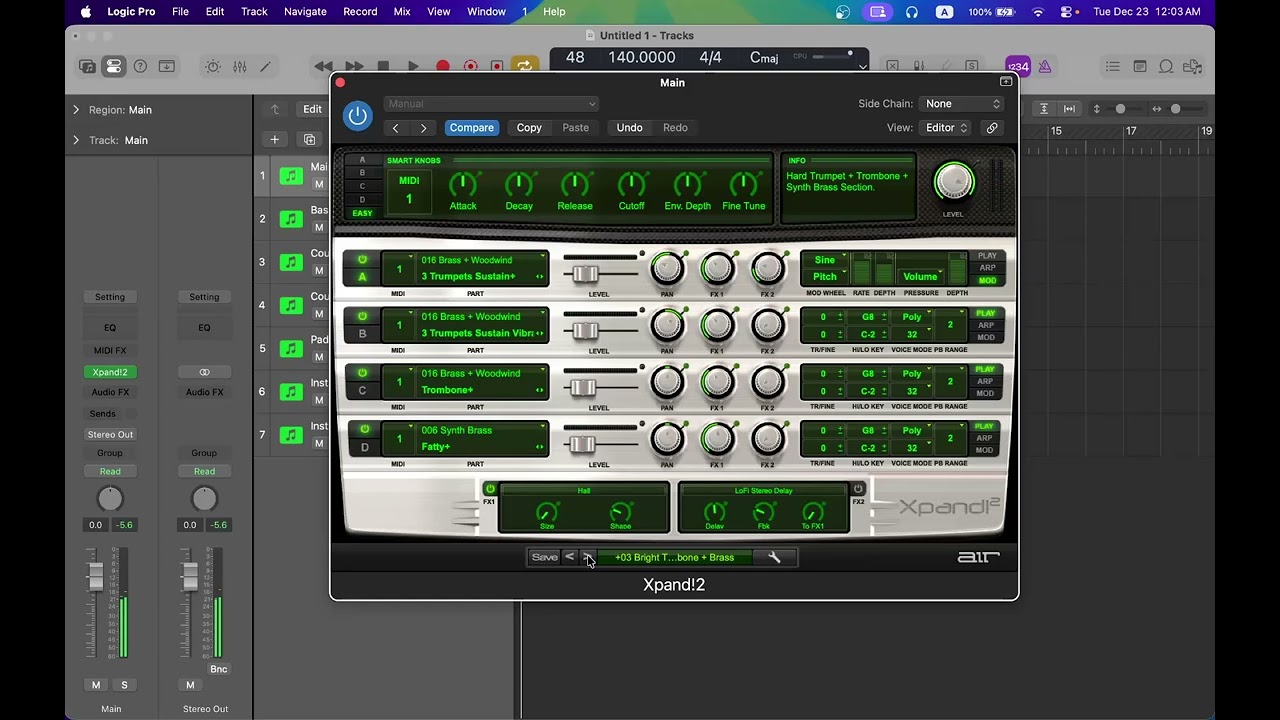Screen dimensions: 1280x720
Task: Toggle Part C power button
Action: [x=362, y=373]
